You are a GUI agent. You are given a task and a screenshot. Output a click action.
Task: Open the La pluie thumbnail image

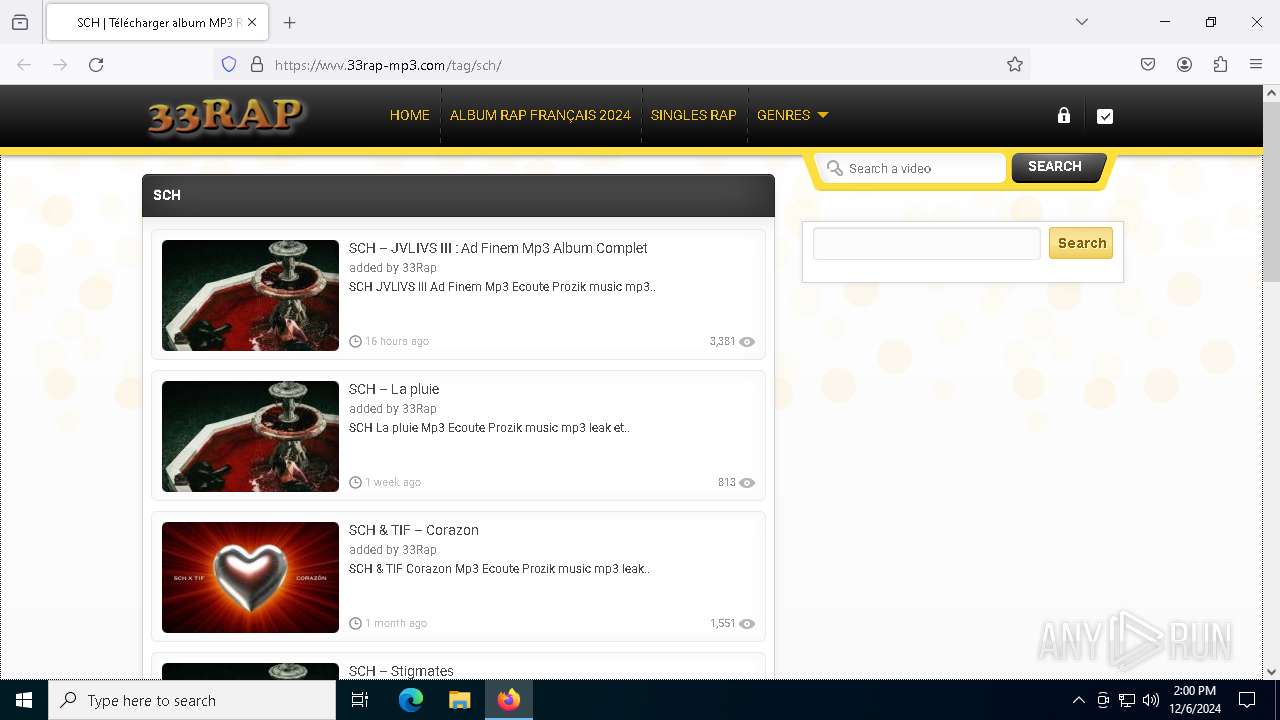point(250,436)
